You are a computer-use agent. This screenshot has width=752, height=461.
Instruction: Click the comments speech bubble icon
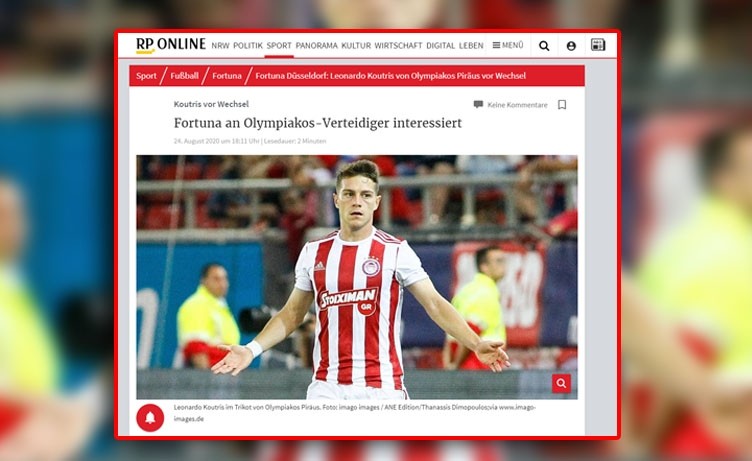point(478,105)
